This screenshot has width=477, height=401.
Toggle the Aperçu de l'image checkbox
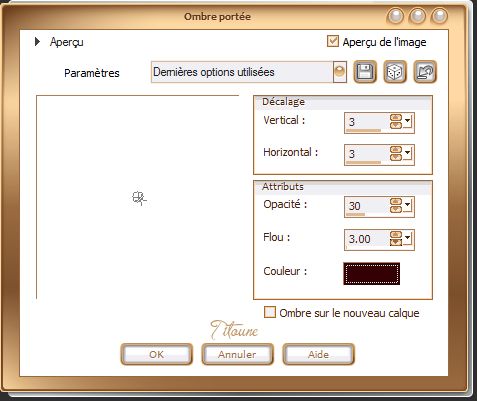(333, 41)
